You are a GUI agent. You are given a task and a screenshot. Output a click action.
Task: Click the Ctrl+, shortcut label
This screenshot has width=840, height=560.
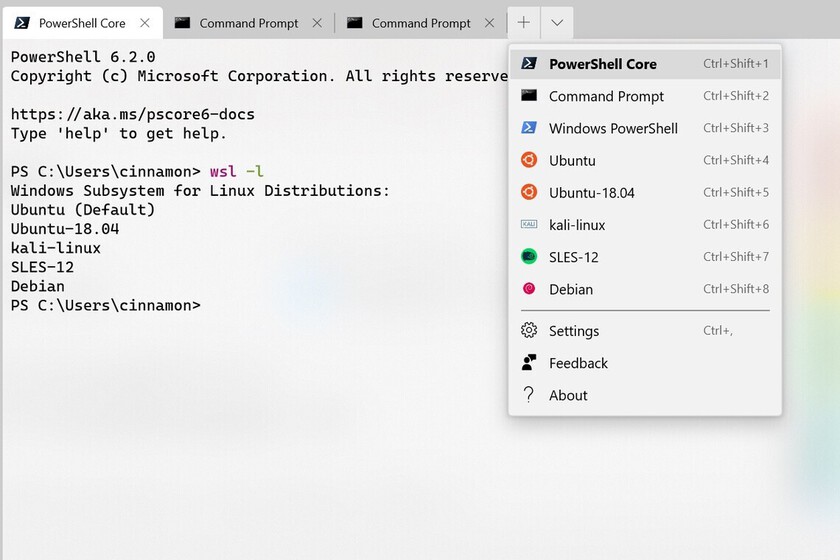click(718, 331)
